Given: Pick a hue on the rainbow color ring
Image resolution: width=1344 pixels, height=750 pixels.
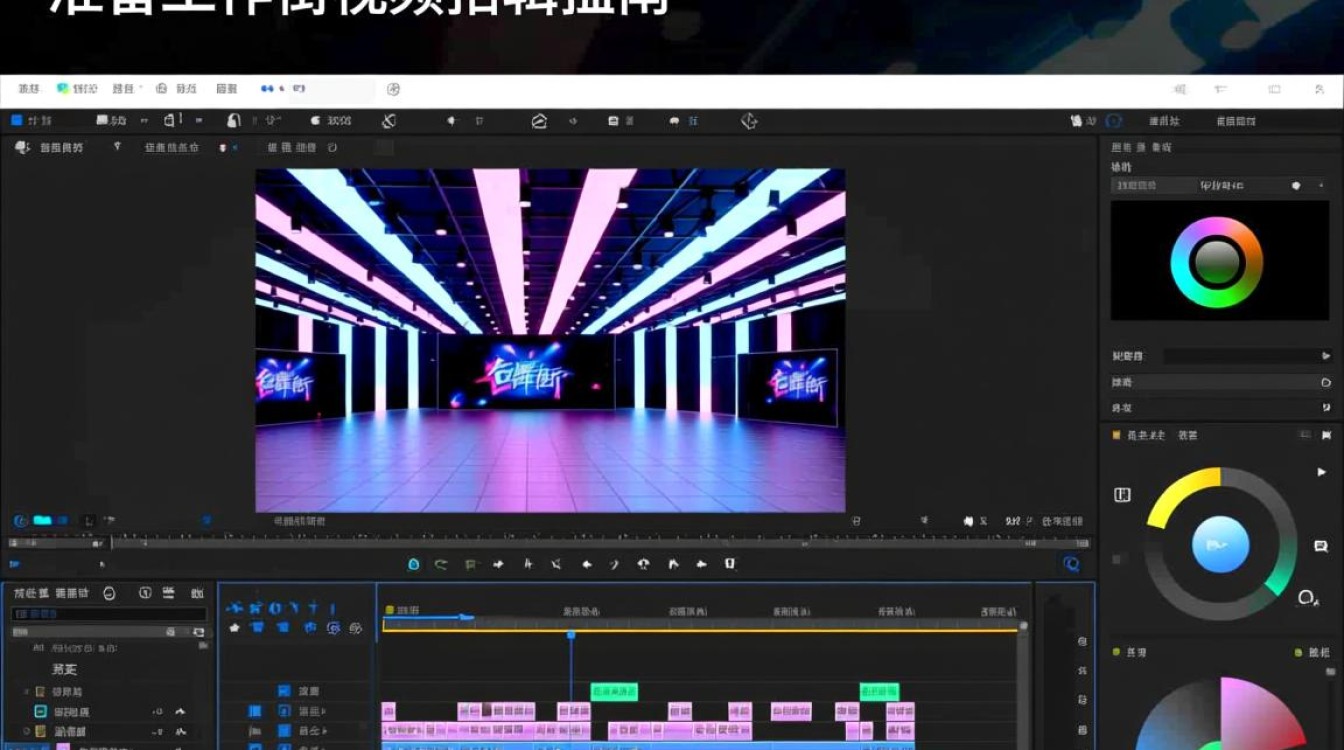Looking at the screenshot, I should (1217, 226).
